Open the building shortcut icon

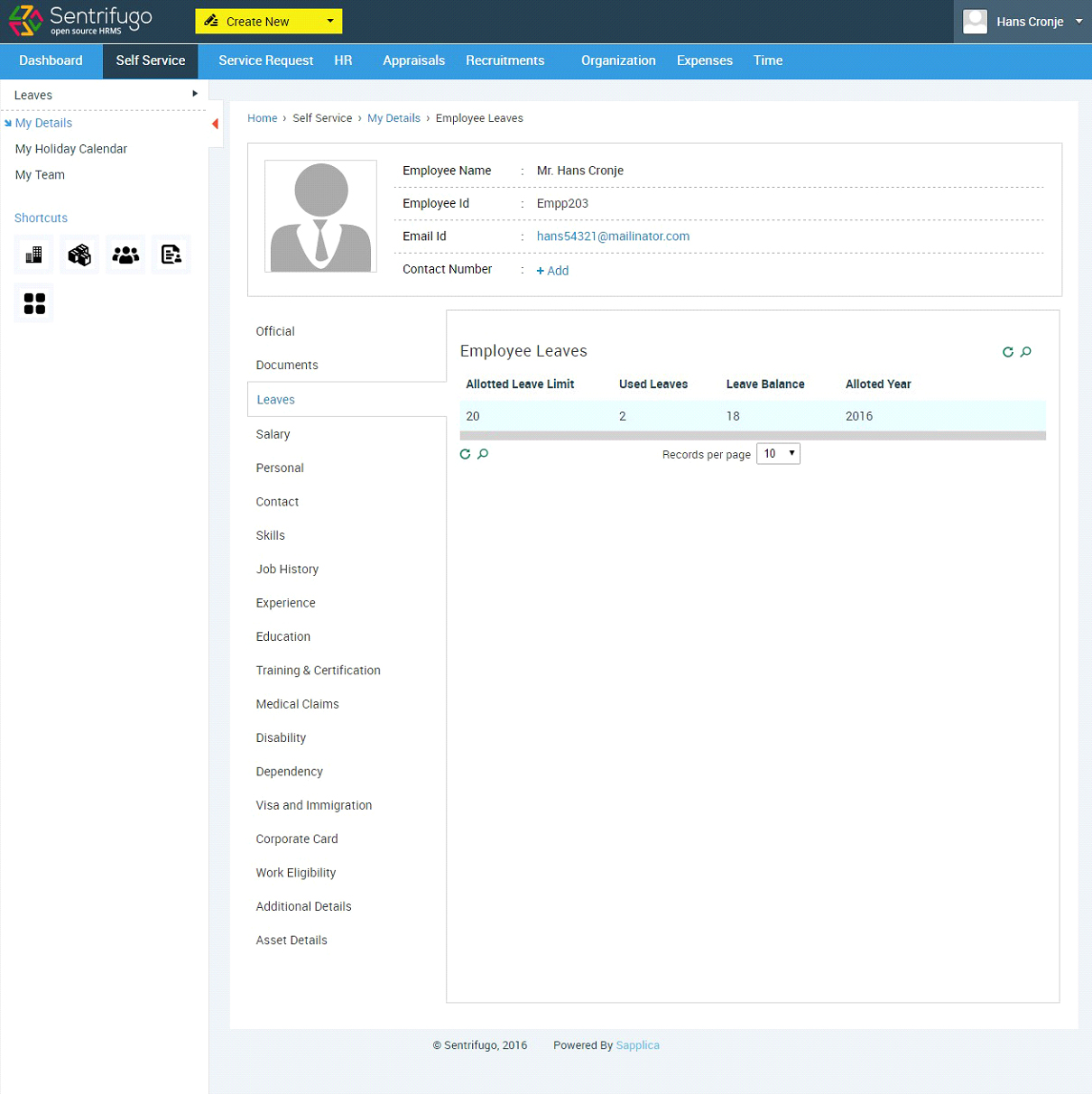tap(33, 255)
